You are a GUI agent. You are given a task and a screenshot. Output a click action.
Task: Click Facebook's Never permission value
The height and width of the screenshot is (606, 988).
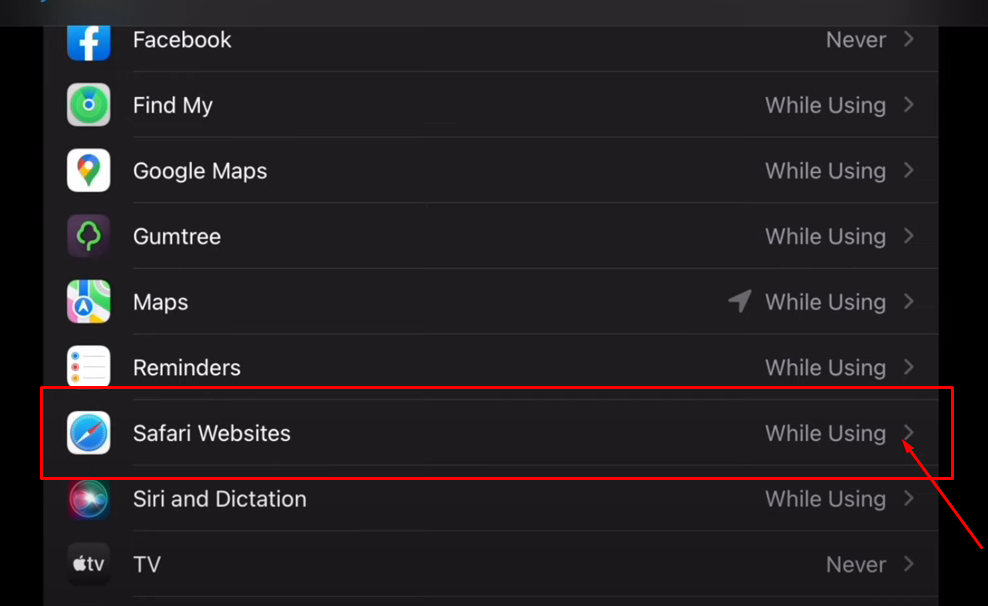tap(856, 40)
